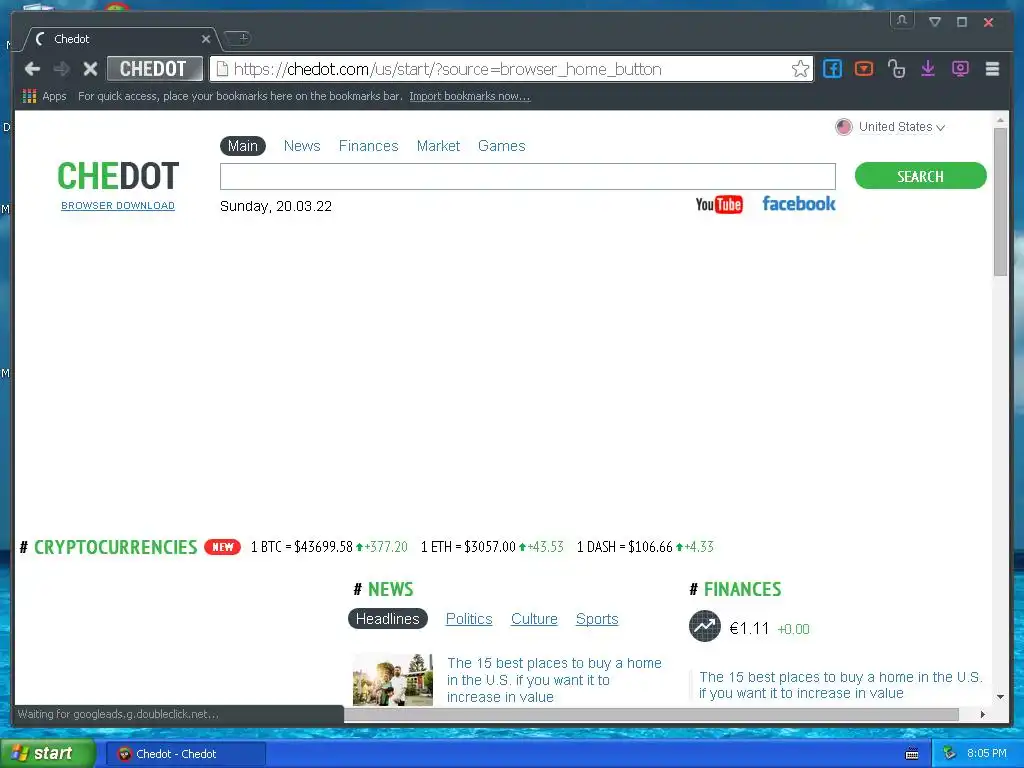Click the unlock/proxy toolbar icon
Image resolution: width=1024 pixels, height=768 pixels.
coord(896,69)
